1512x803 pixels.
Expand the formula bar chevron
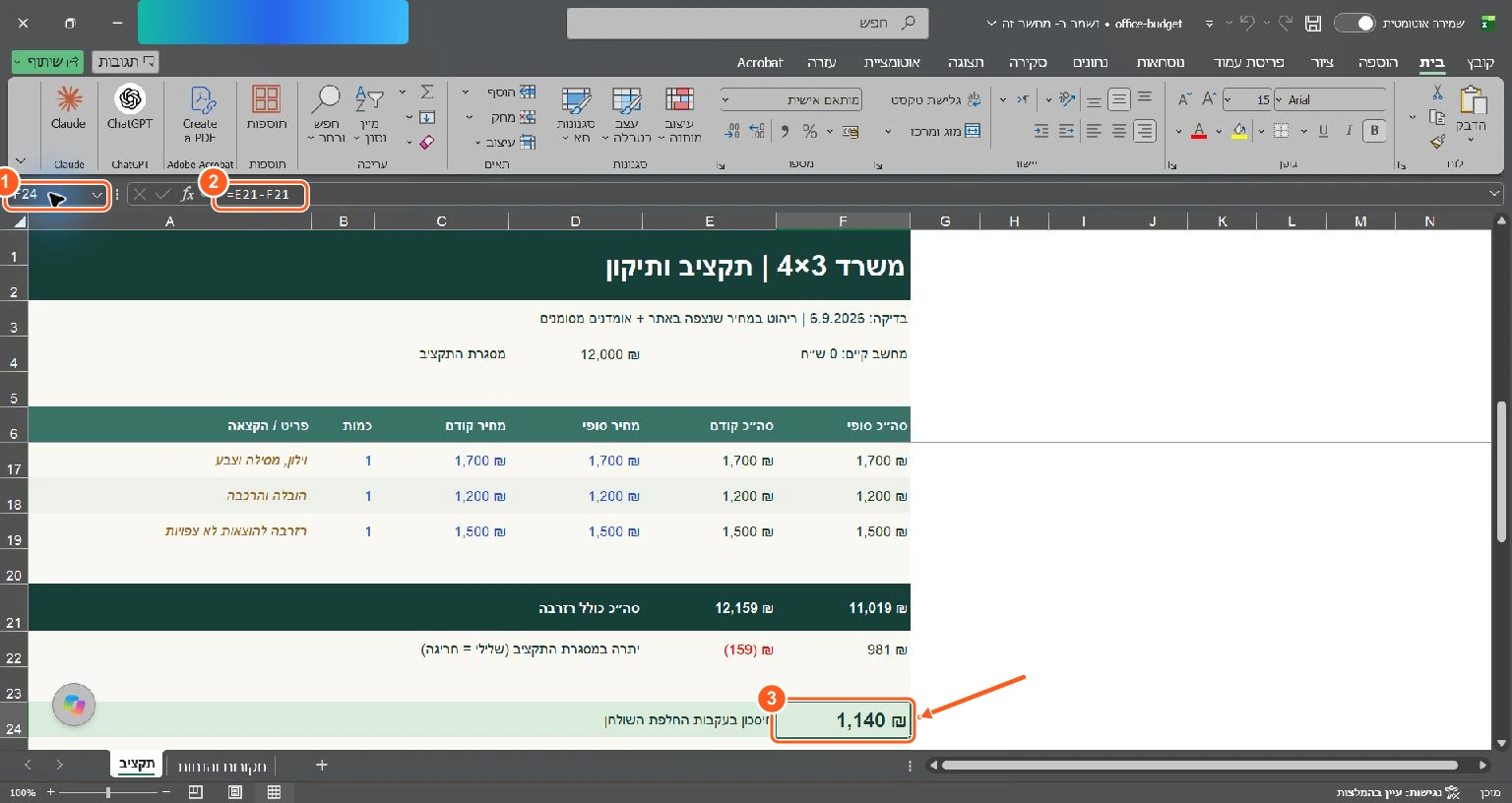click(x=1495, y=194)
